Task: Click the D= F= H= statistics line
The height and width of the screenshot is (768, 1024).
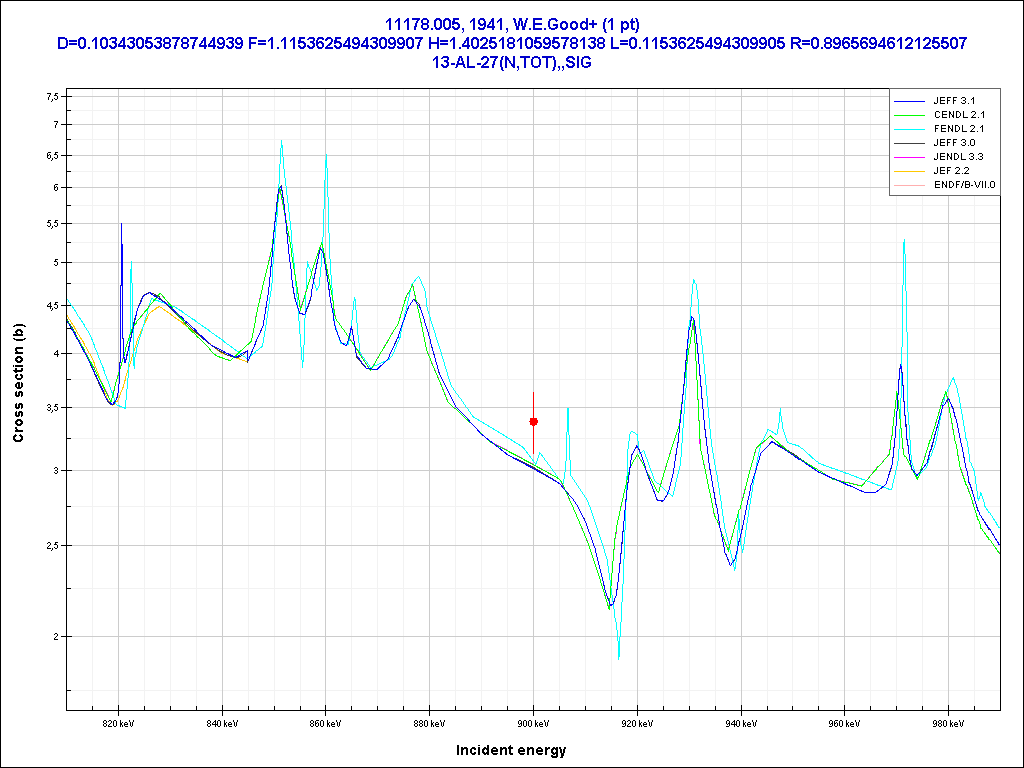Action: tap(511, 43)
